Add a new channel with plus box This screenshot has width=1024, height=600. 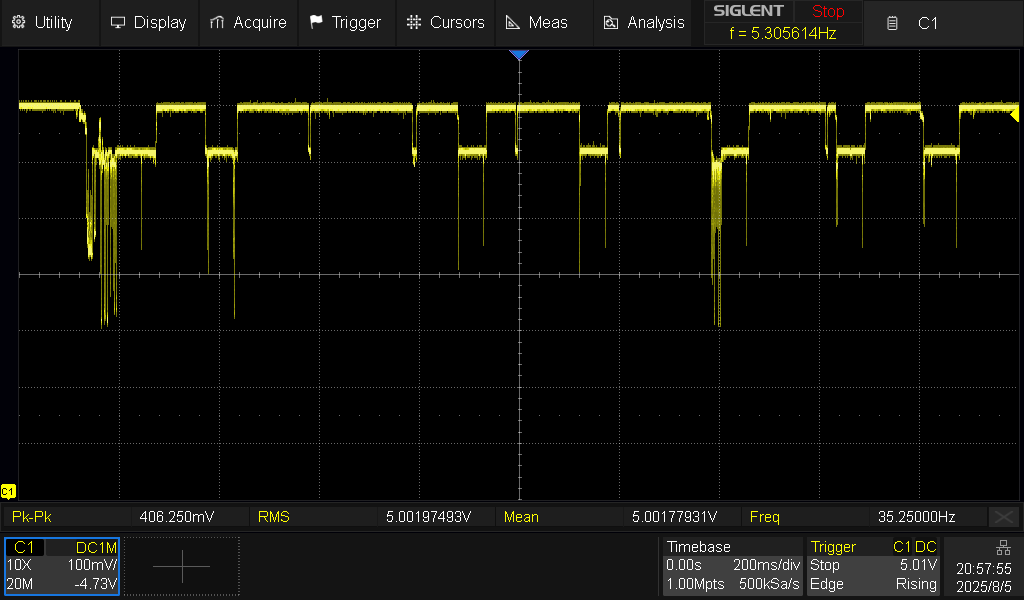(x=182, y=566)
